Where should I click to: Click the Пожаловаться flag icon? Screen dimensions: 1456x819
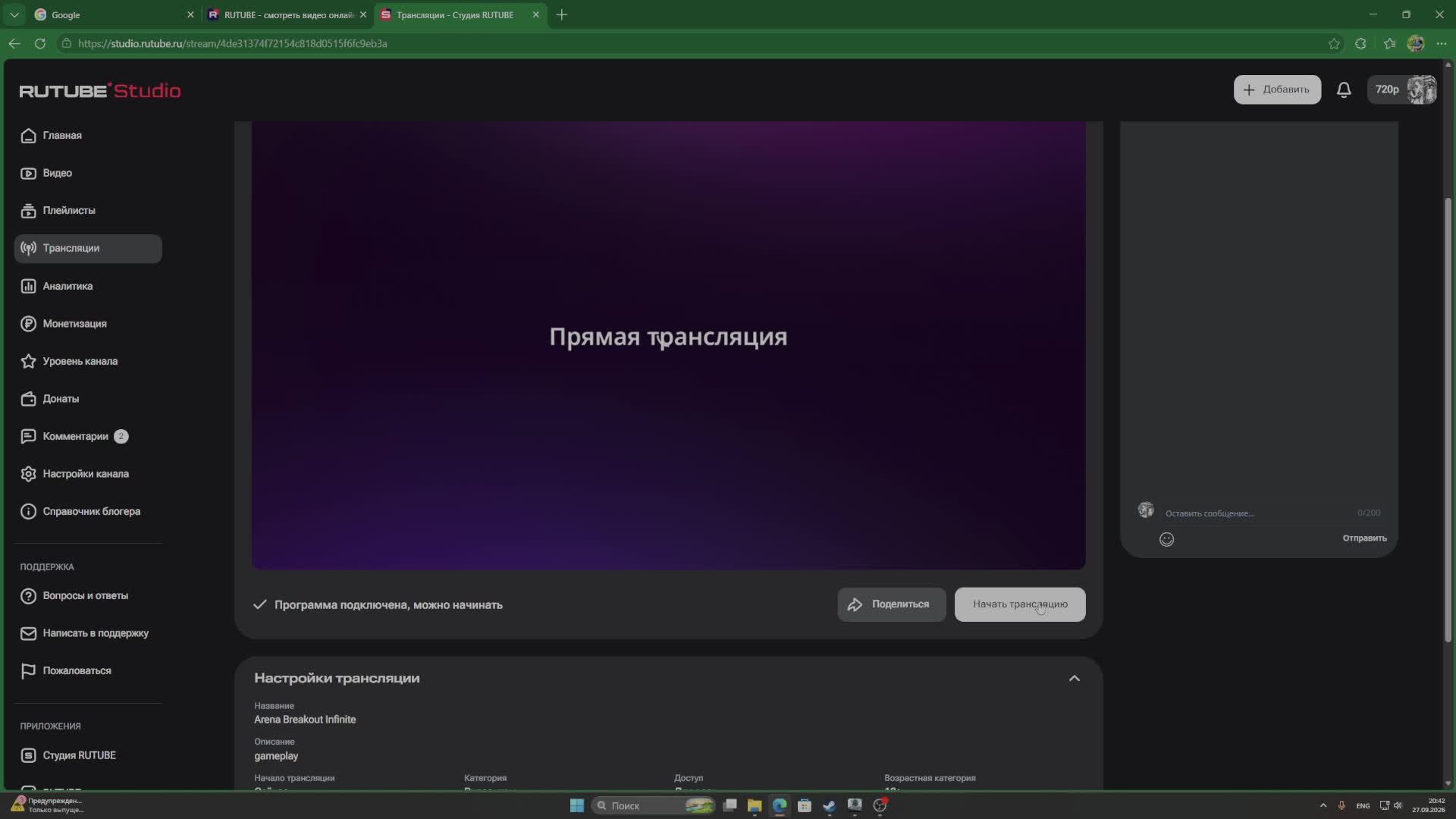[x=28, y=671]
